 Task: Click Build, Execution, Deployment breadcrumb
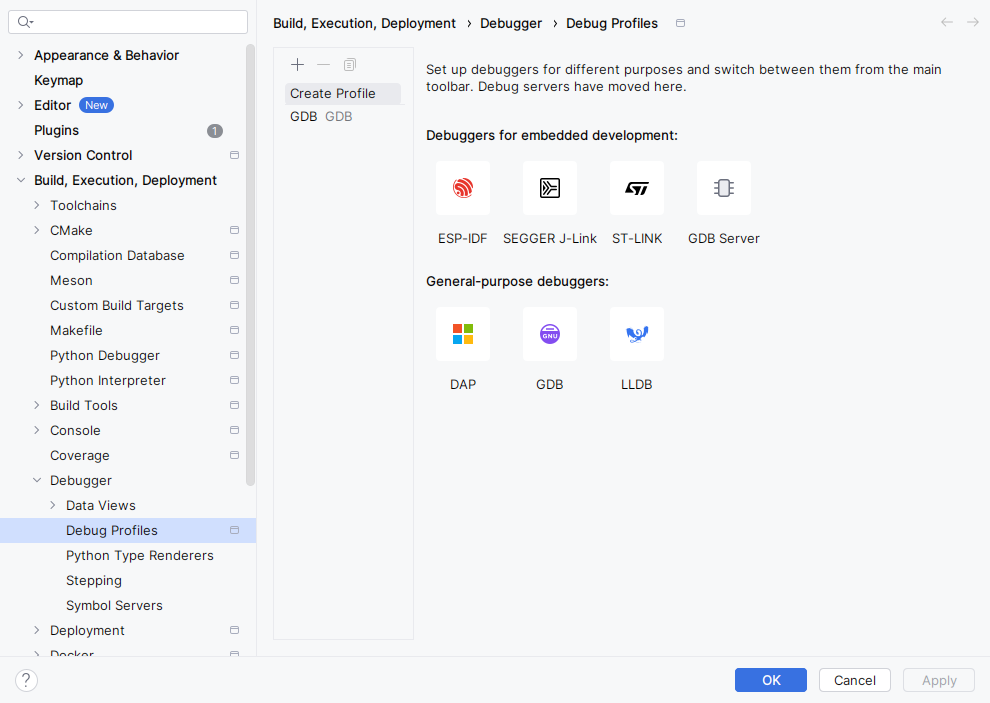364,23
